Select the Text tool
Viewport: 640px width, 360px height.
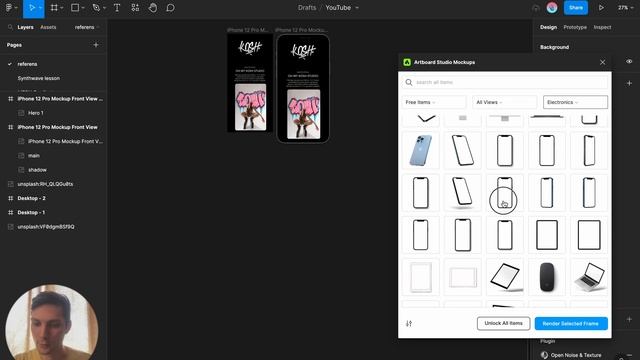(x=117, y=8)
